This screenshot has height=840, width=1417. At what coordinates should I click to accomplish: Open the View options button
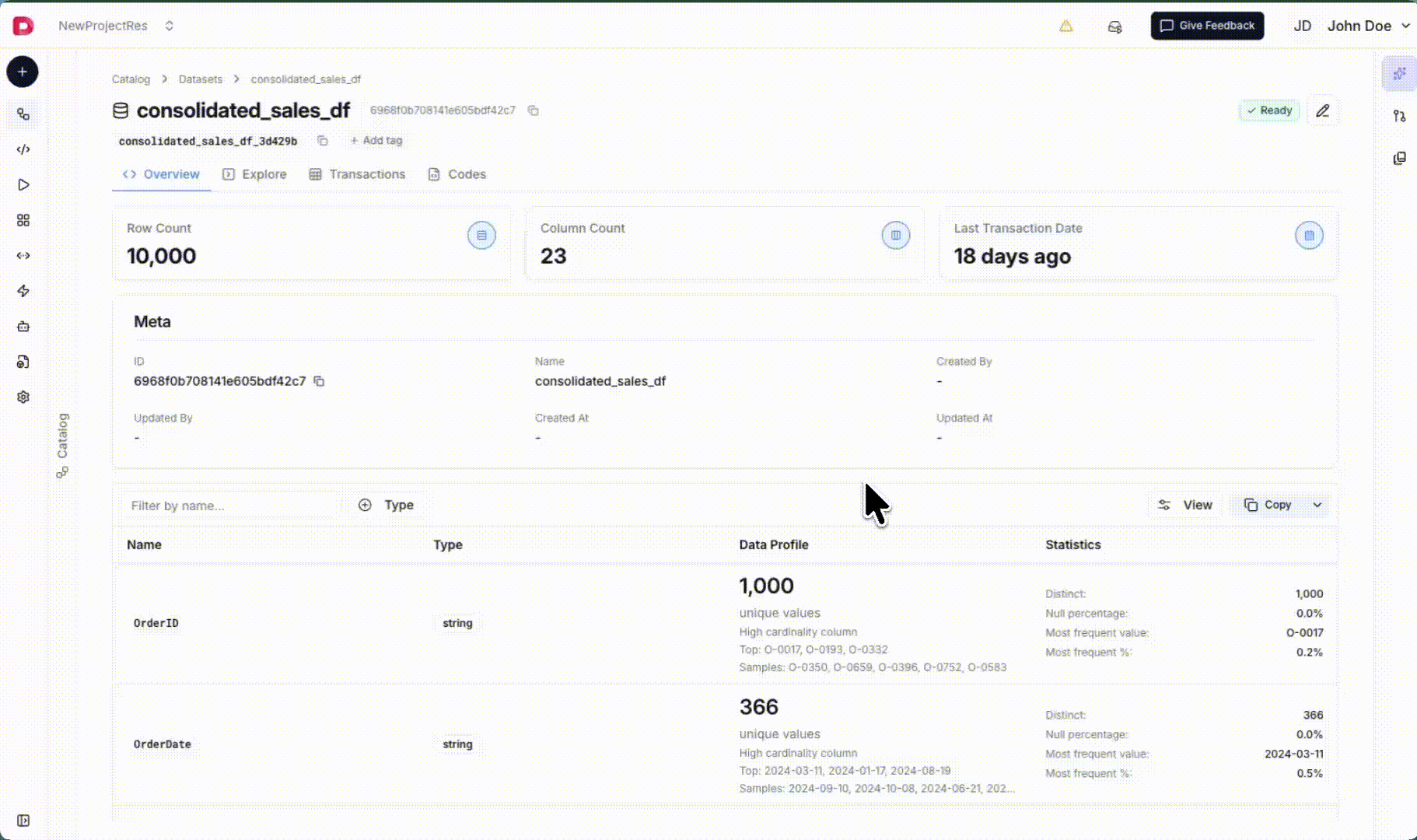click(1185, 505)
